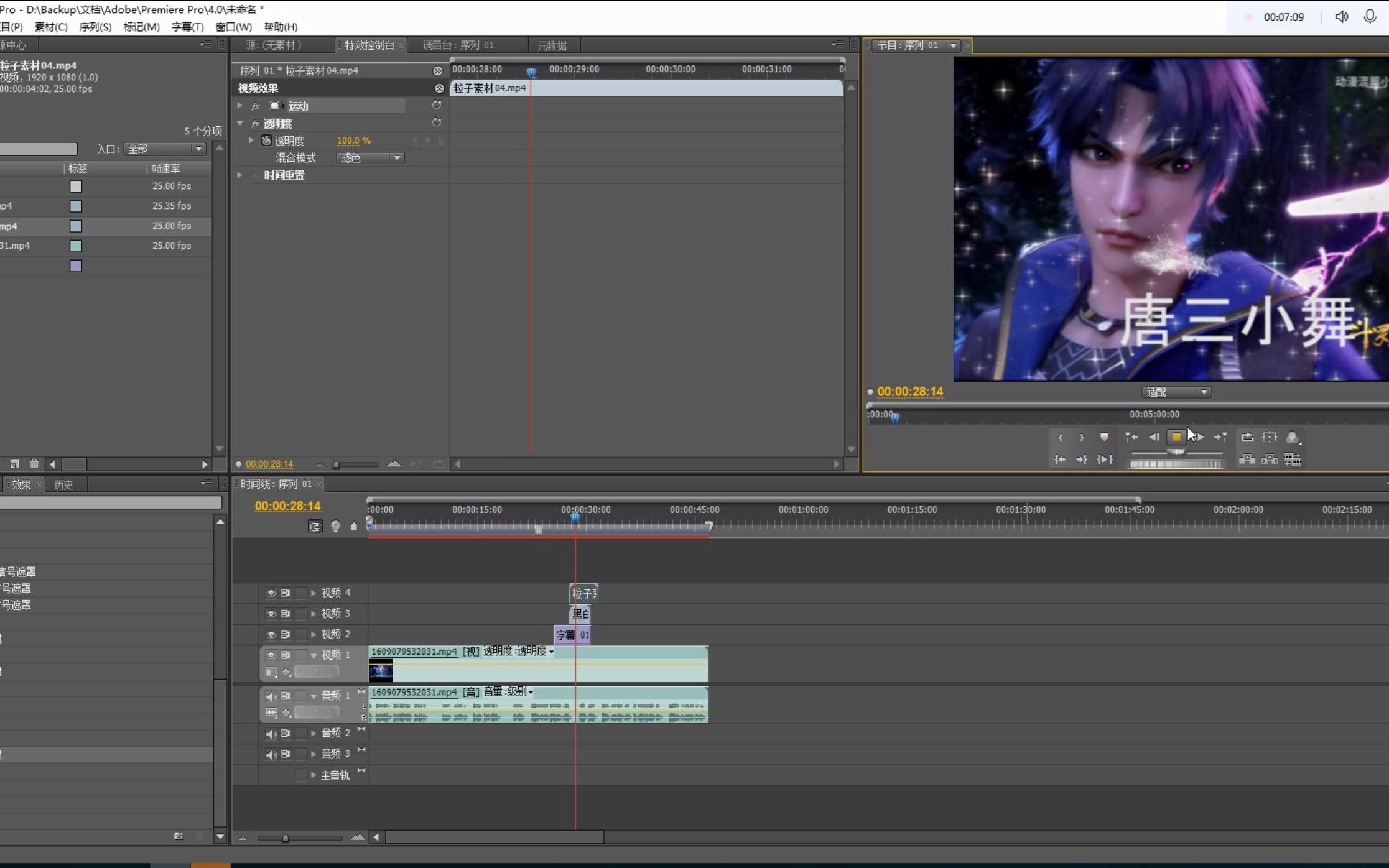Viewport: 1389px width, 868px height.
Task: Hide Video 4 track eye toggle
Action: click(271, 593)
